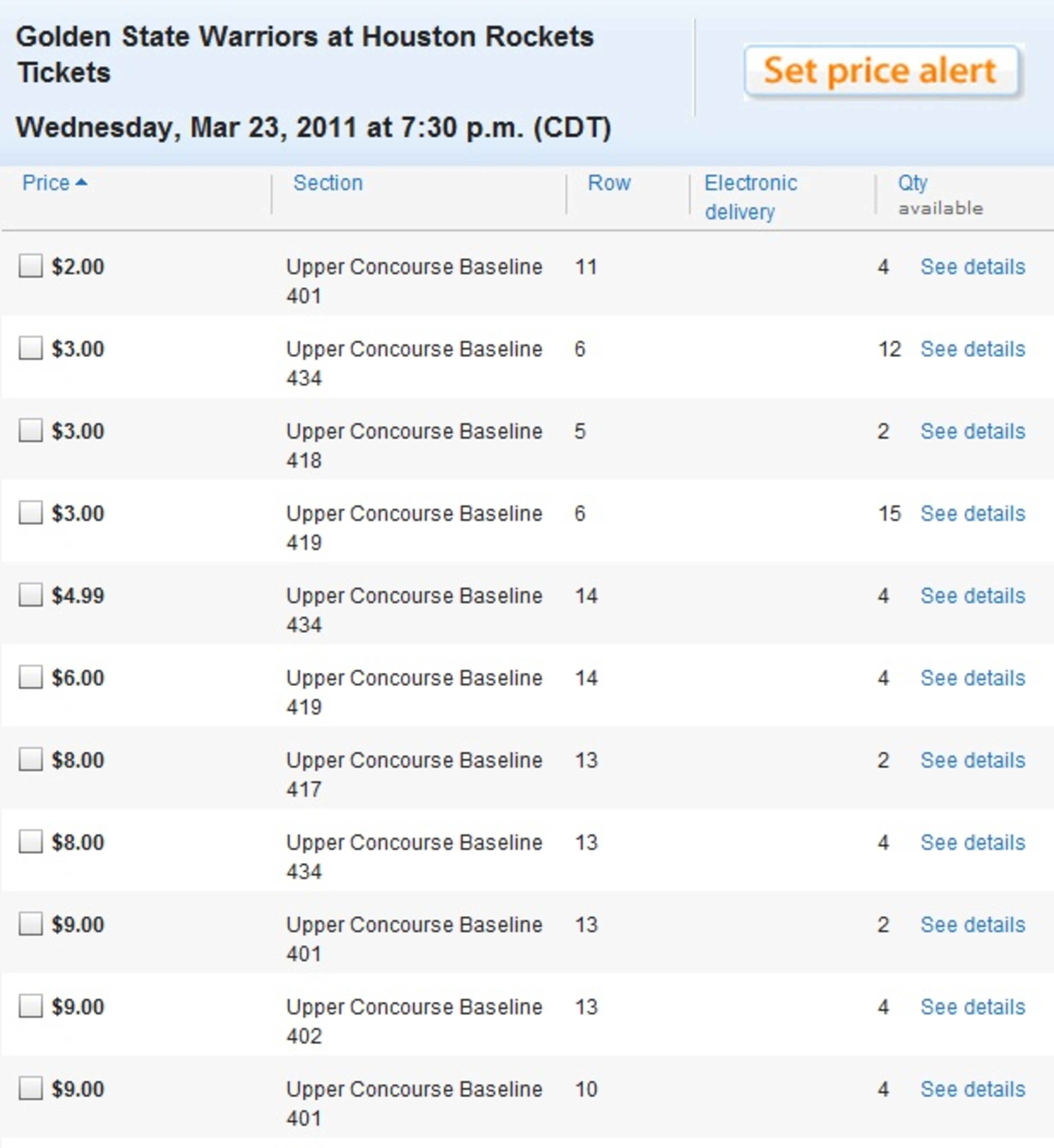
Task: Click the Golden State Warriors event title
Action: pos(305,55)
